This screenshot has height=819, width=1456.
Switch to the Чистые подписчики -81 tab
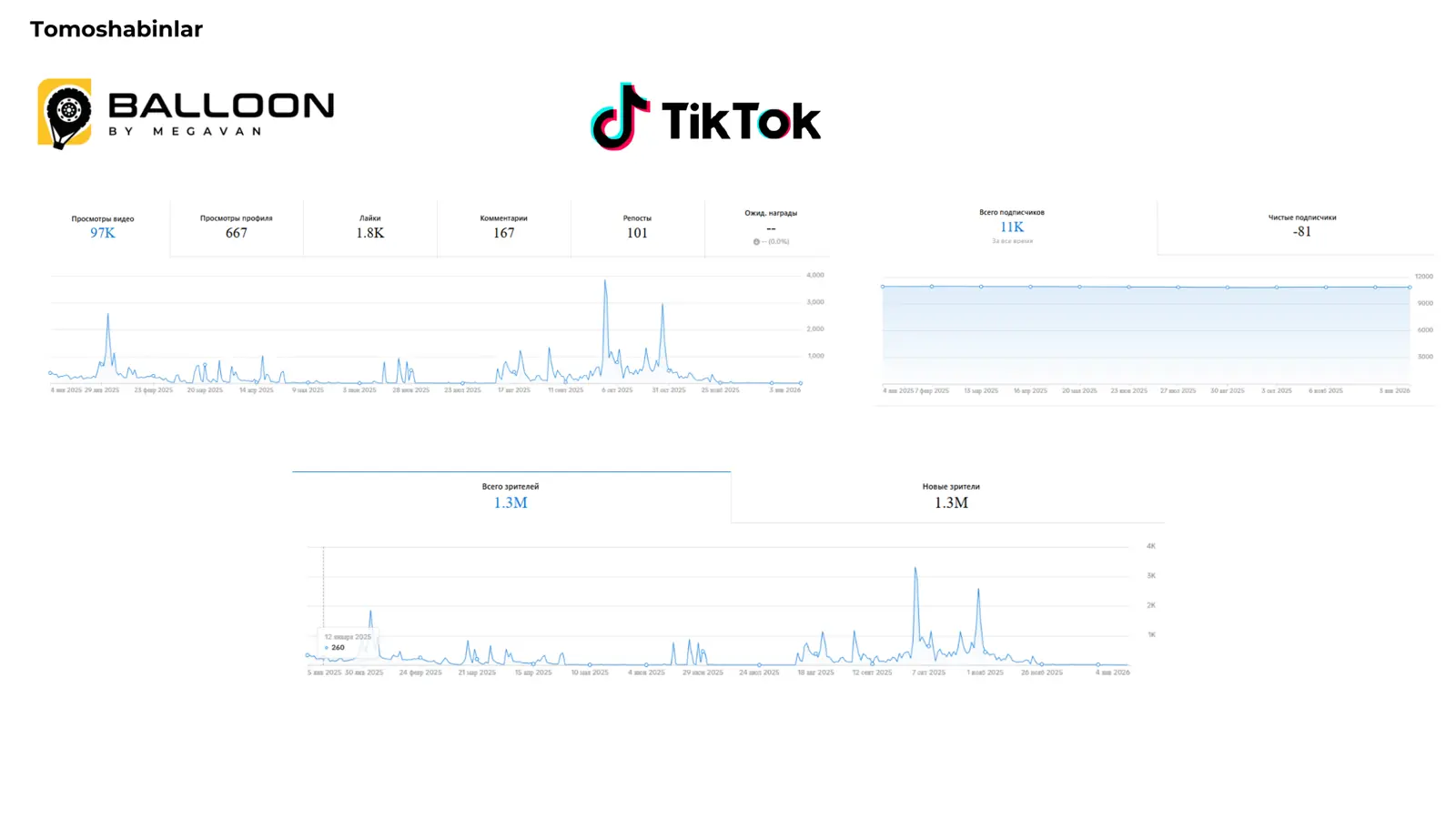coord(1302,227)
